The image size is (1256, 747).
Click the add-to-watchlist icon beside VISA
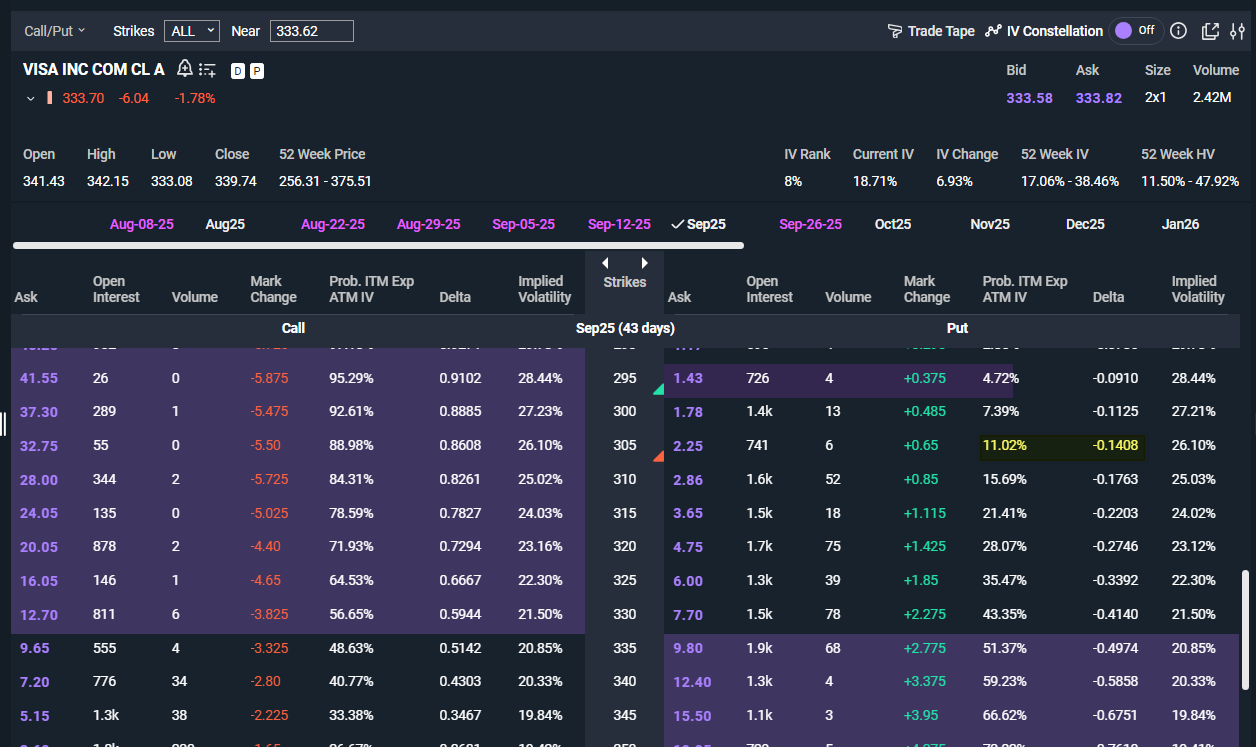[x=207, y=70]
